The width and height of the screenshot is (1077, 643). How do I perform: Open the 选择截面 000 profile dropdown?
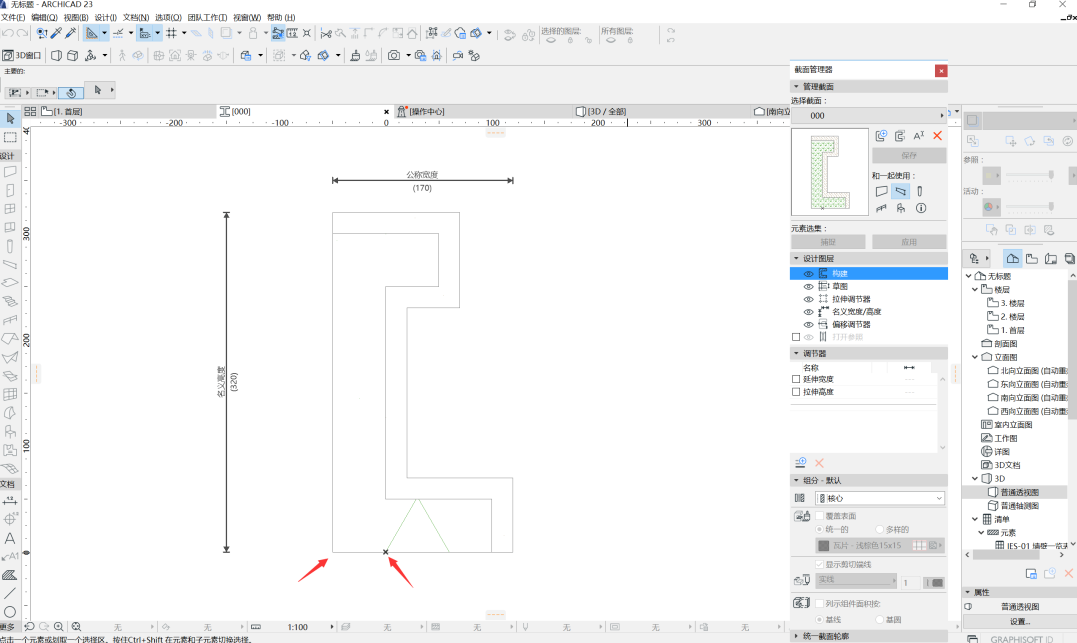point(869,115)
